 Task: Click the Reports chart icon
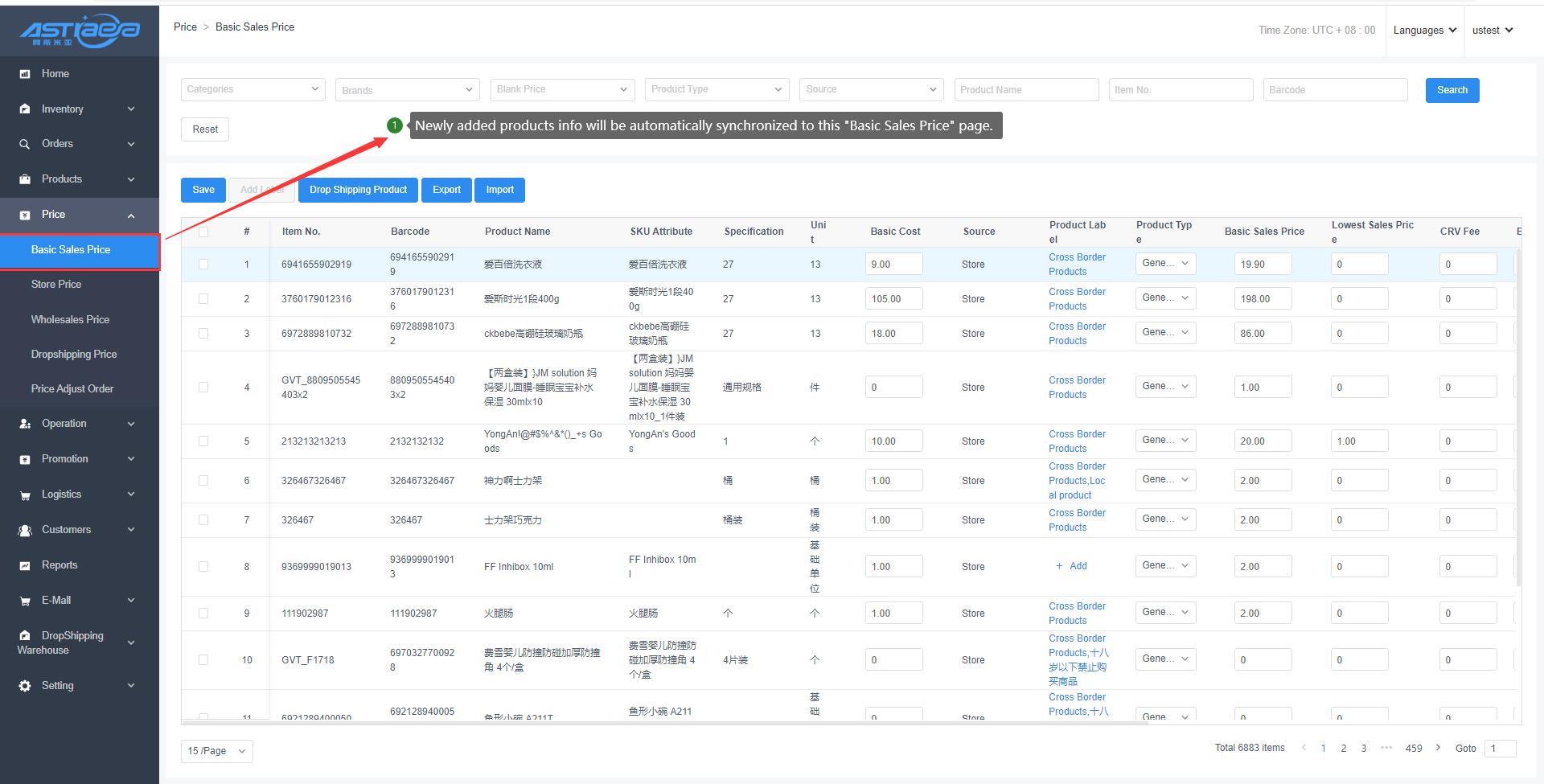25,565
